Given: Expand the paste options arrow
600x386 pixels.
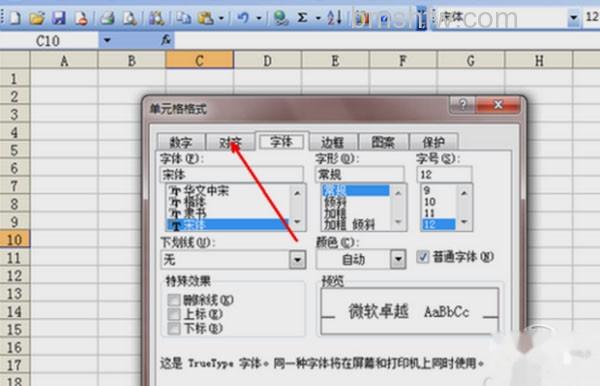Looking at the screenshot, I should point(221,18).
